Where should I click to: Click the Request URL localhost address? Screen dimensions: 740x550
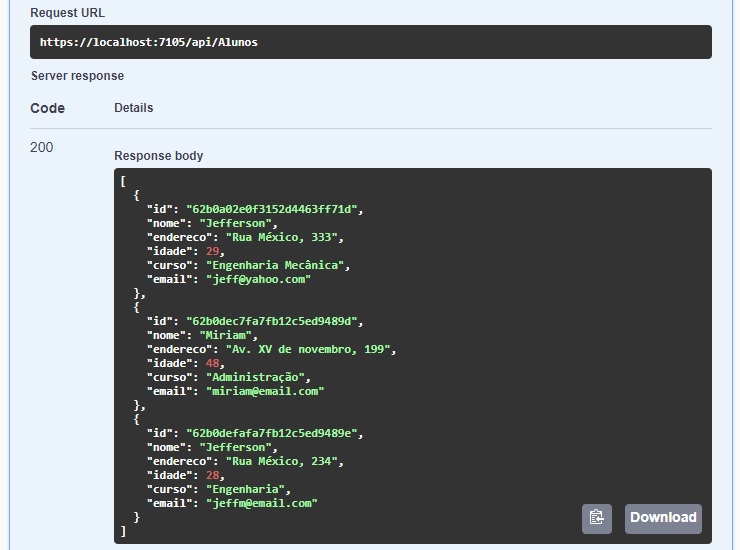pos(149,43)
